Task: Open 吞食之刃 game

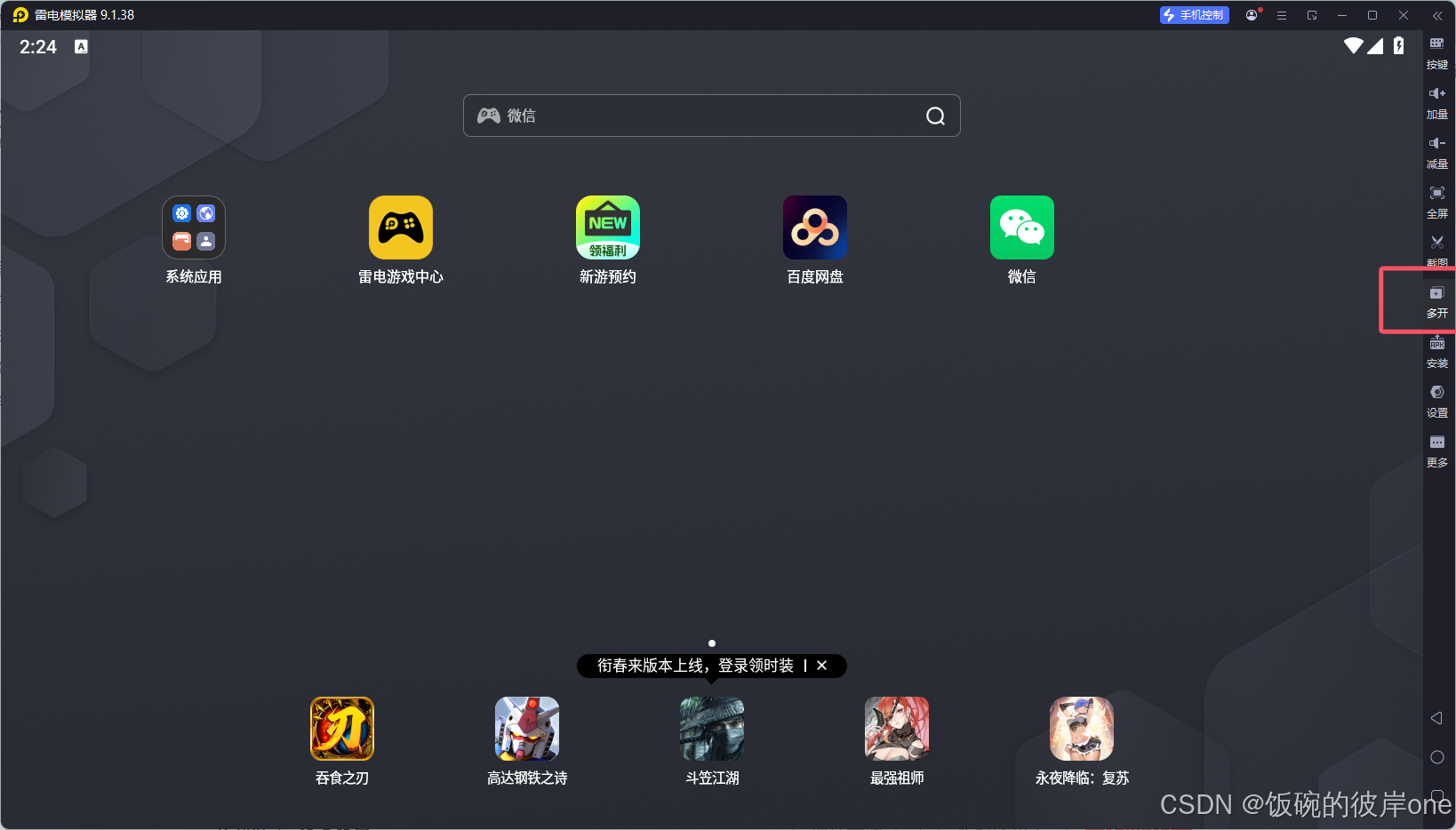Action: (342, 729)
